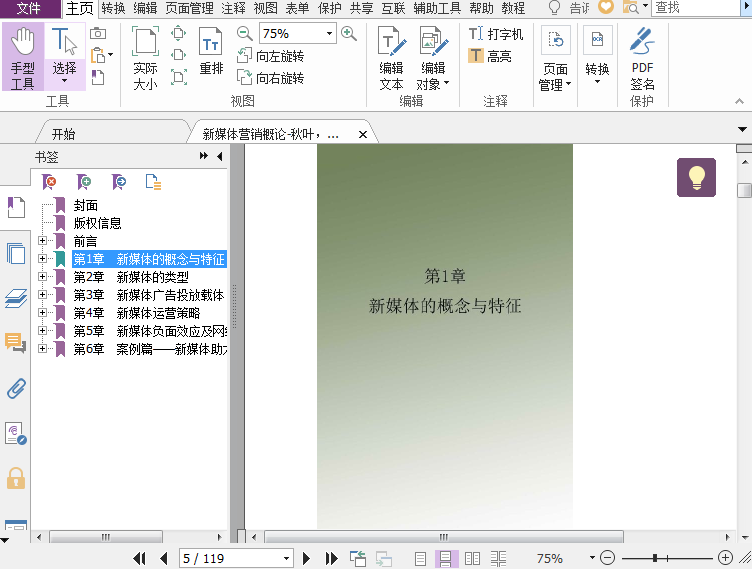
Task: Open Edit Text tool (编辑文本)
Action: point(391,58)
